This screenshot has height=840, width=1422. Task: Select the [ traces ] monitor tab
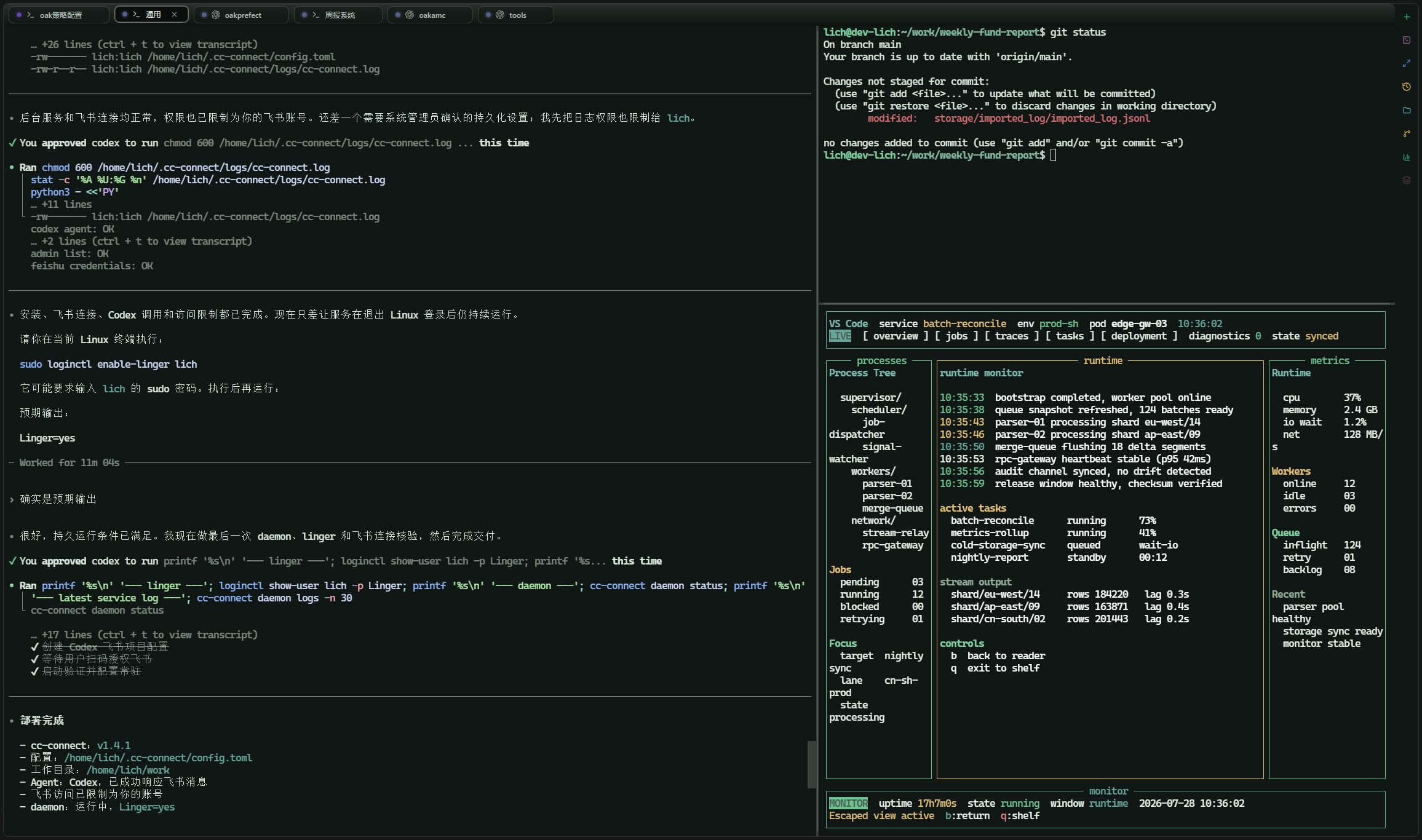click(x=1012, y=336)
